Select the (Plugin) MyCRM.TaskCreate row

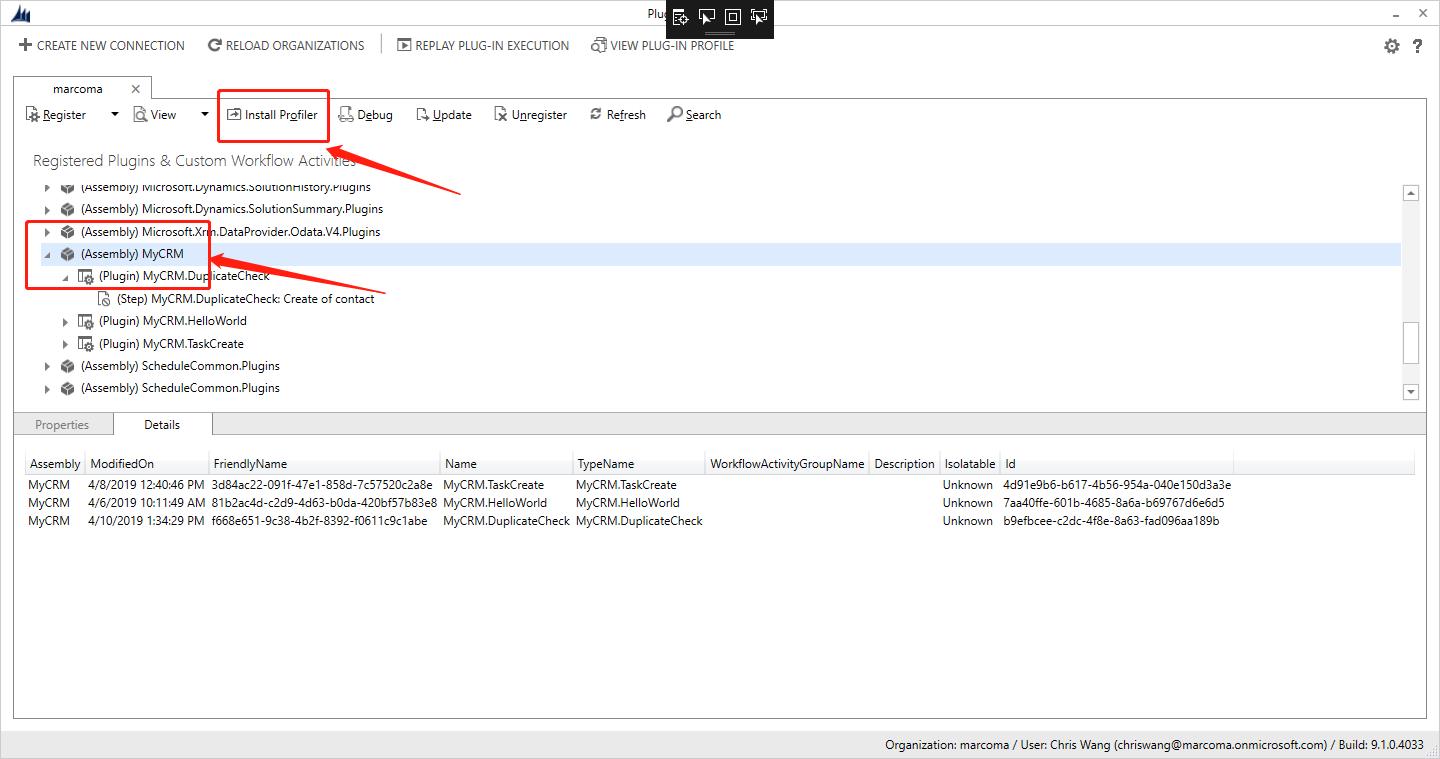coord(171,344)
